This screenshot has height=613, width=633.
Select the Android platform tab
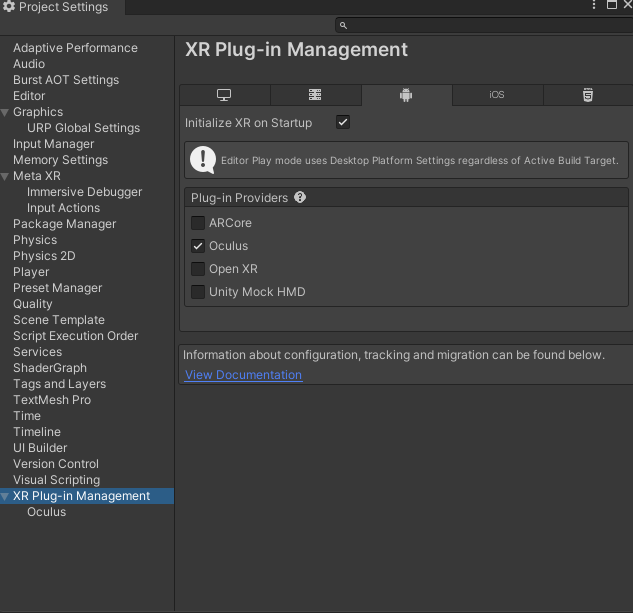tap(406, 95)
